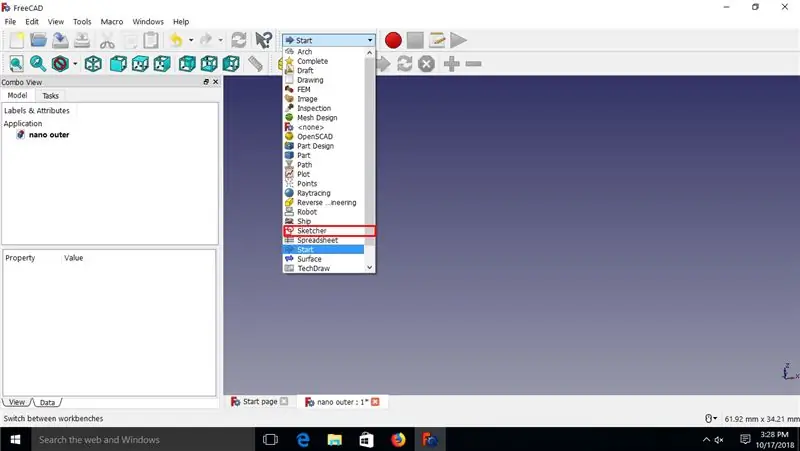Click Search the web and Windows box
Image resolution: width=800 pixels, height=451 pixels.
[x=143, y=439]
